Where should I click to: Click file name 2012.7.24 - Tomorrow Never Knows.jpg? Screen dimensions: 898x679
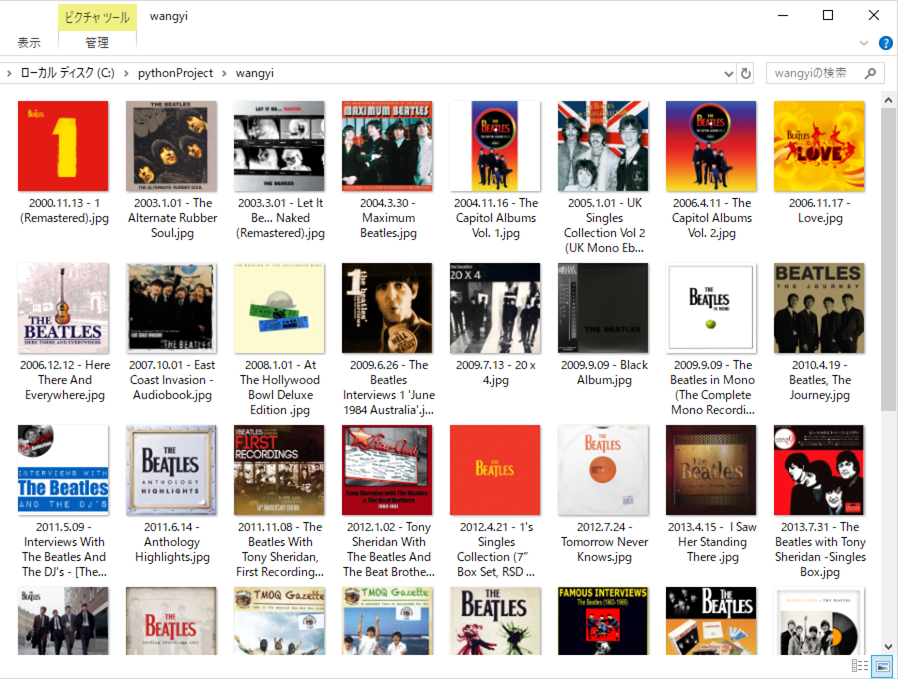(604, 542)
